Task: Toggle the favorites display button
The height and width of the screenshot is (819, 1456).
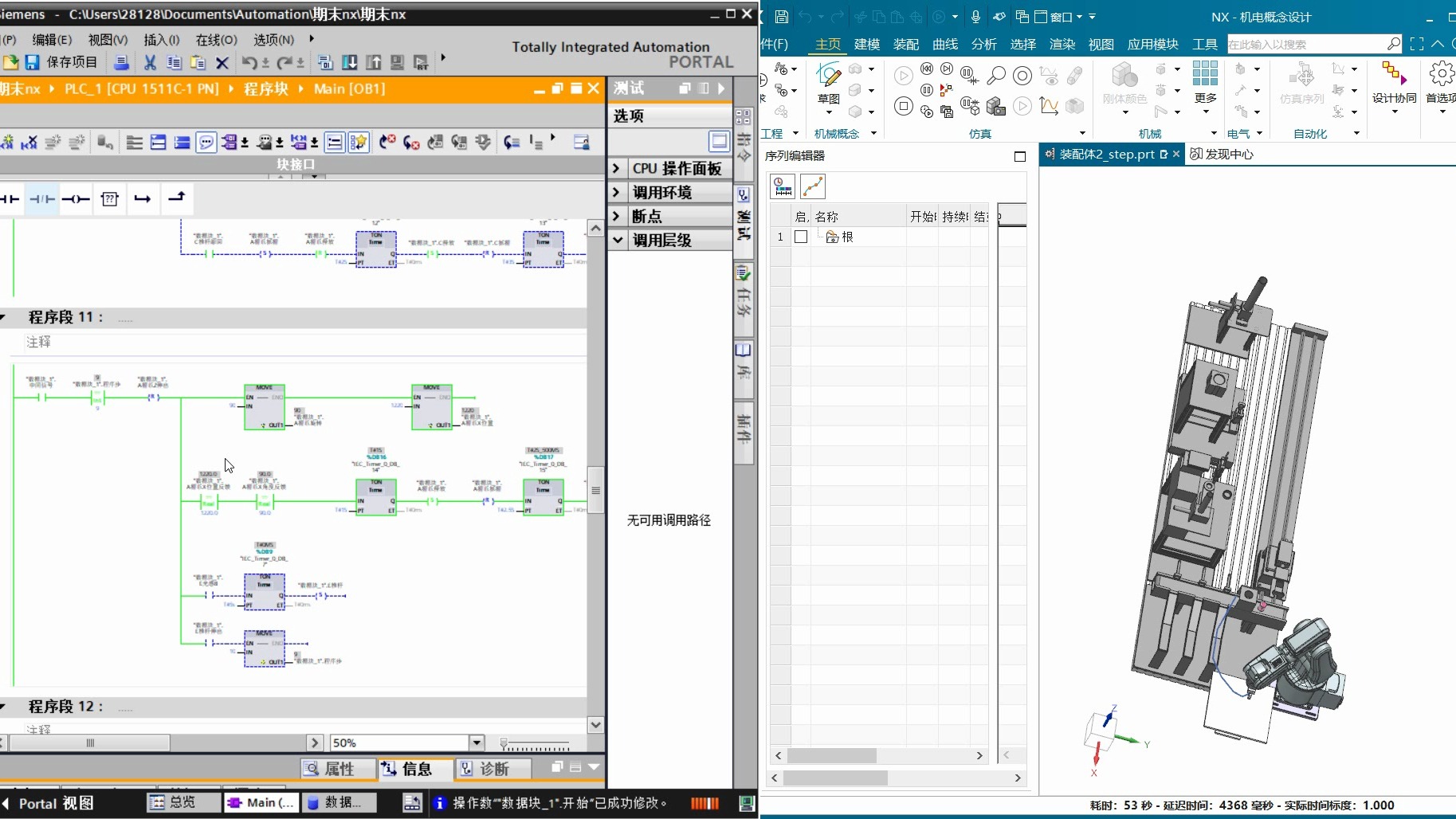Action: click(359, 143)
